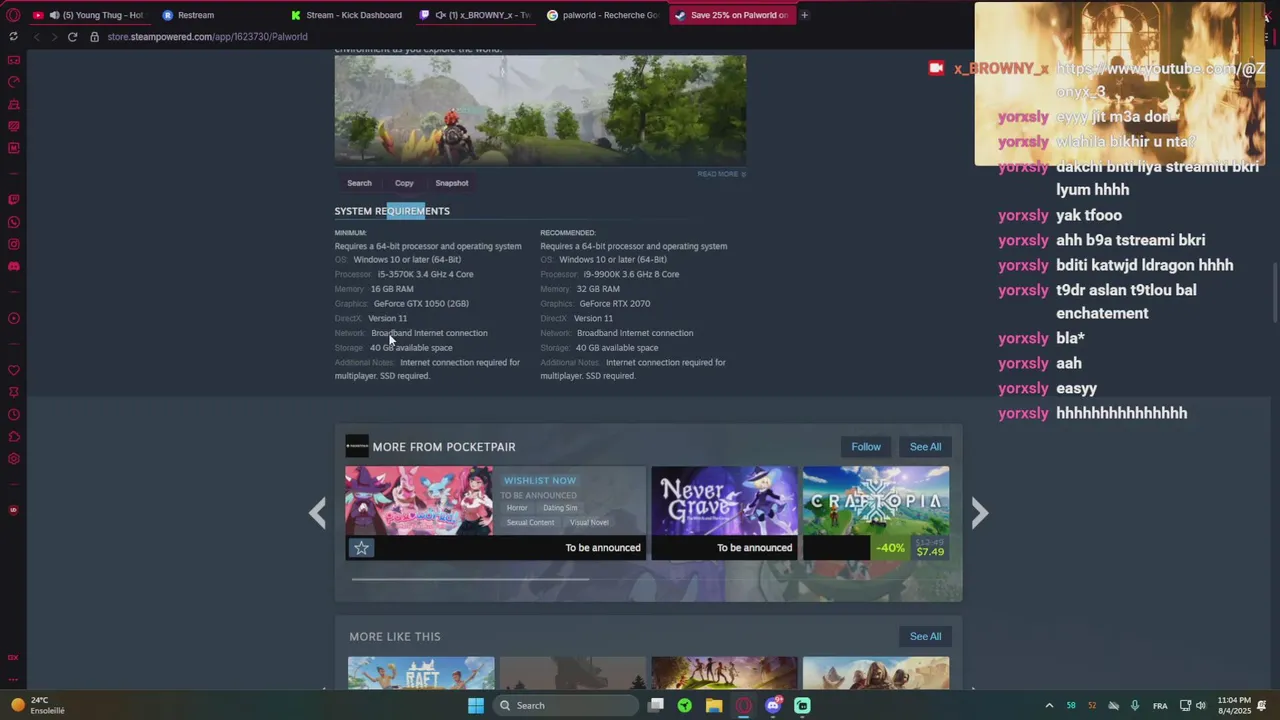This screenshot has height=720, width=1280.
Task: Click x_BROWNY_x username in chat overlay
Action: (1001, 68)
